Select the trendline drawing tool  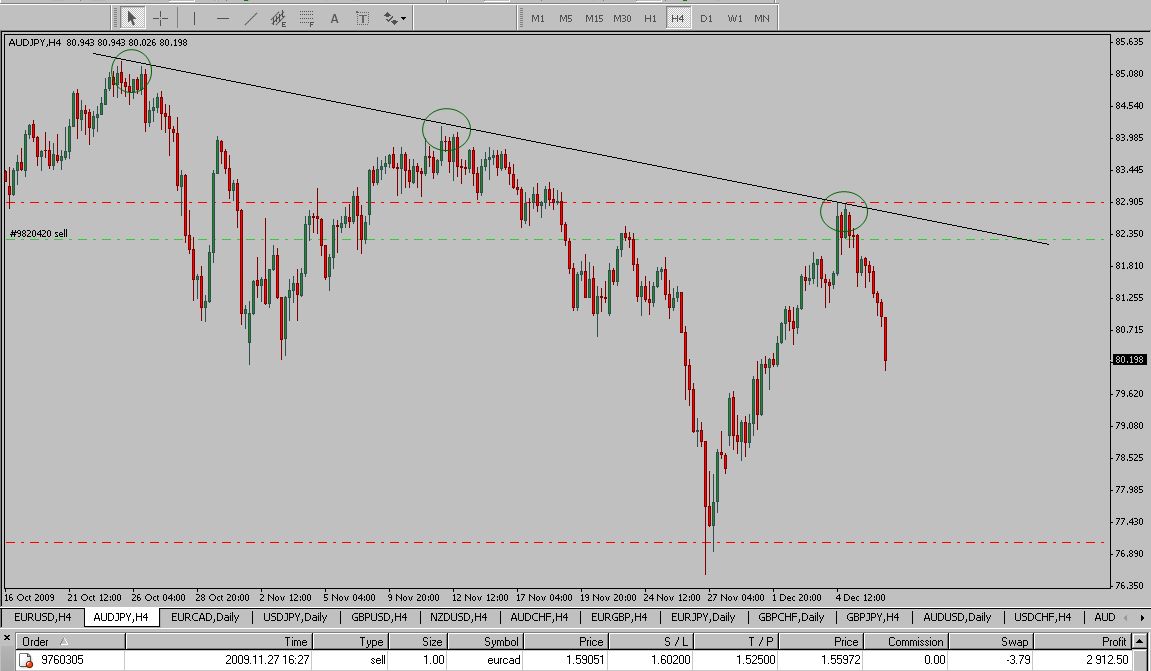click(250, 18)
